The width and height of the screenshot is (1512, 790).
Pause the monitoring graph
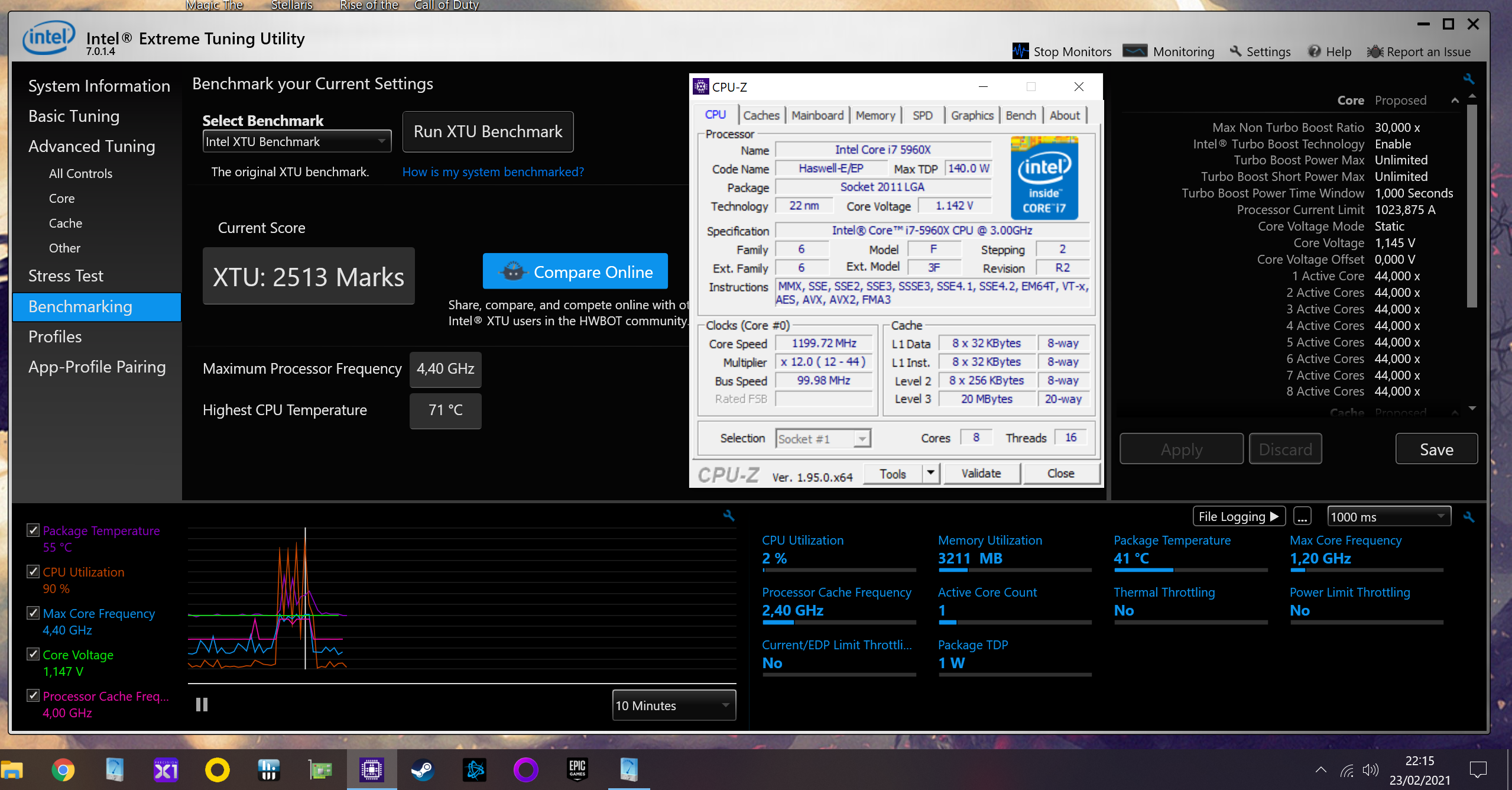(202, 705)
